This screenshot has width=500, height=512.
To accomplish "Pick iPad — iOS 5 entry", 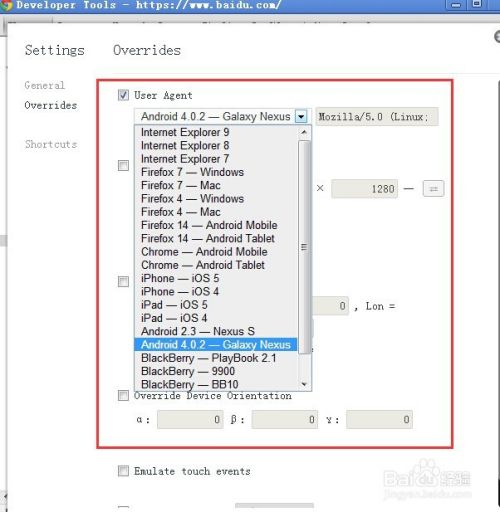I will pos(216,305).
